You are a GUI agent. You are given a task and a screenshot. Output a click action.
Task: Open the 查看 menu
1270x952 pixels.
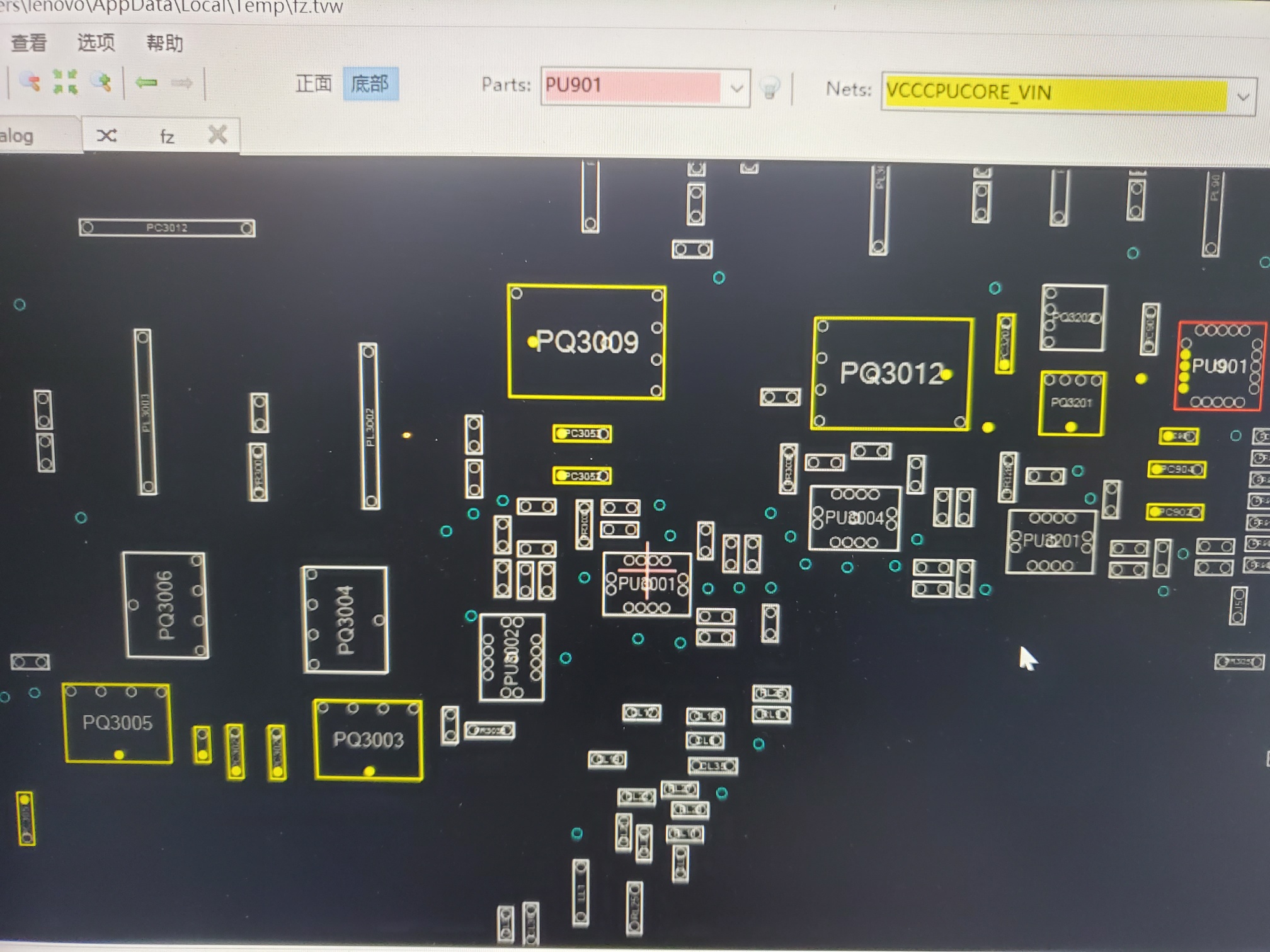tap(29, 43)
